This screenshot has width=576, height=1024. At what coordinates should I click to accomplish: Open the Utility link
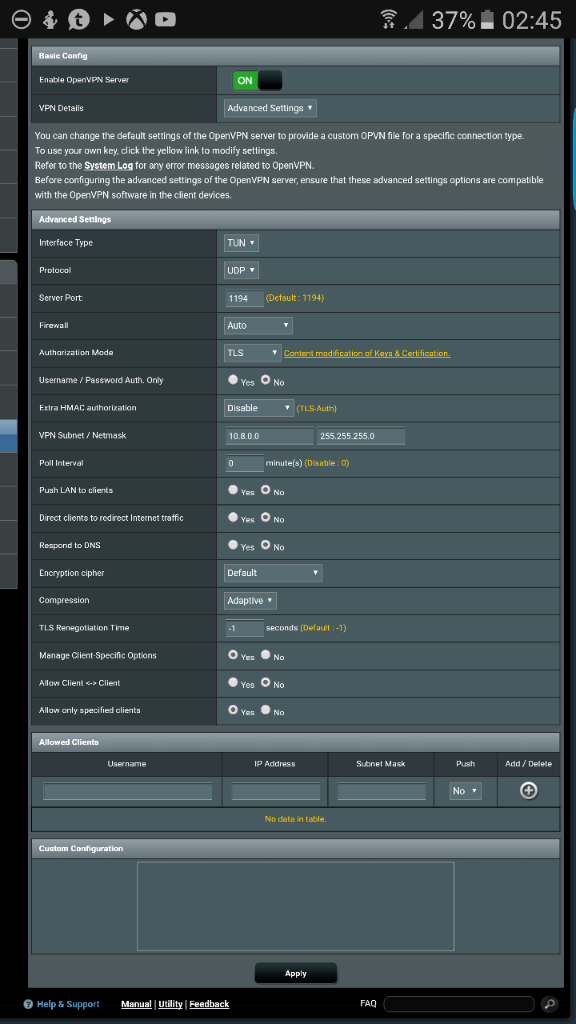point(170,1004)
